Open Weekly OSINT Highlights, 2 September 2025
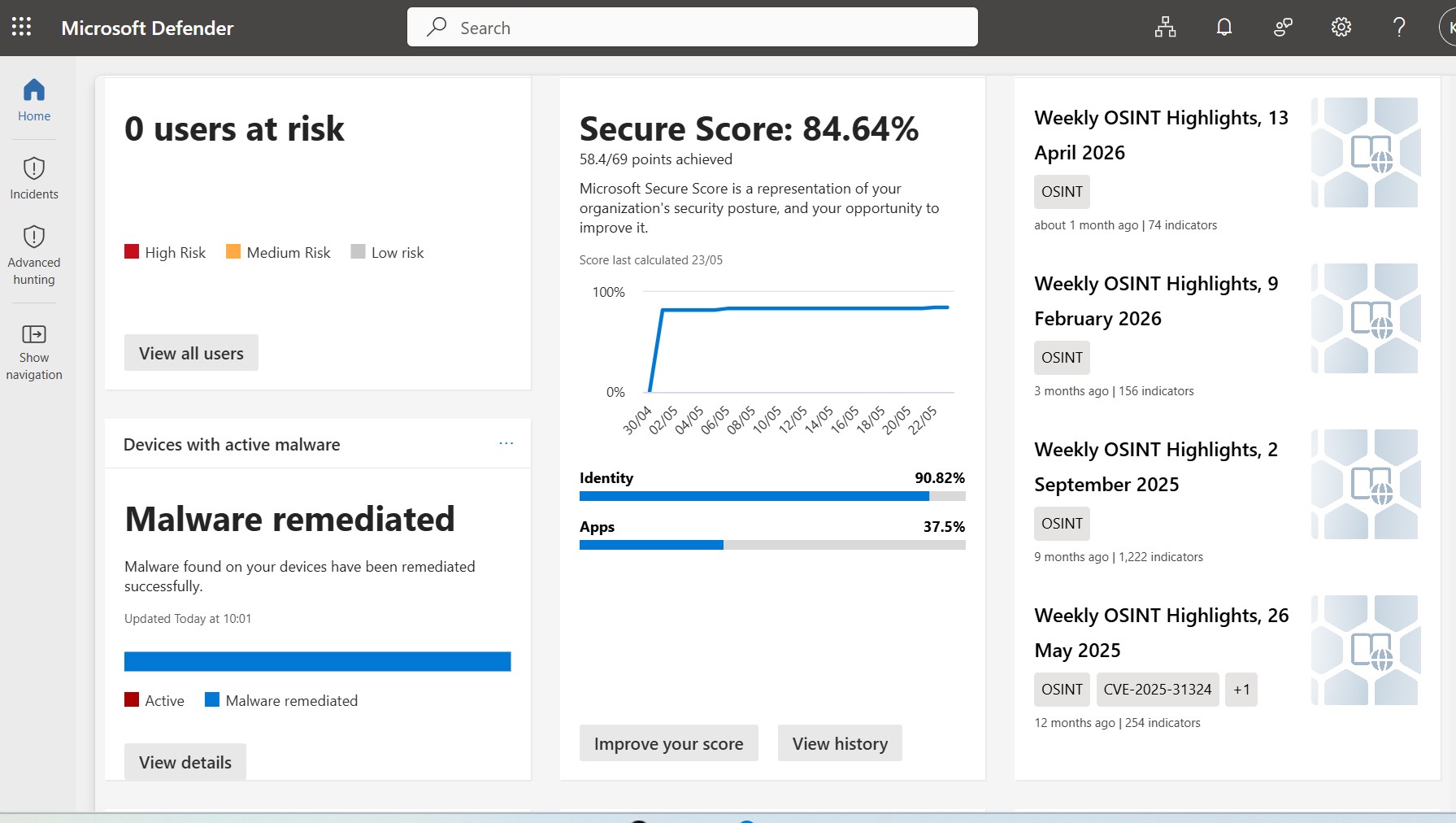The image size is (1456, 823). pos(1156,467)
